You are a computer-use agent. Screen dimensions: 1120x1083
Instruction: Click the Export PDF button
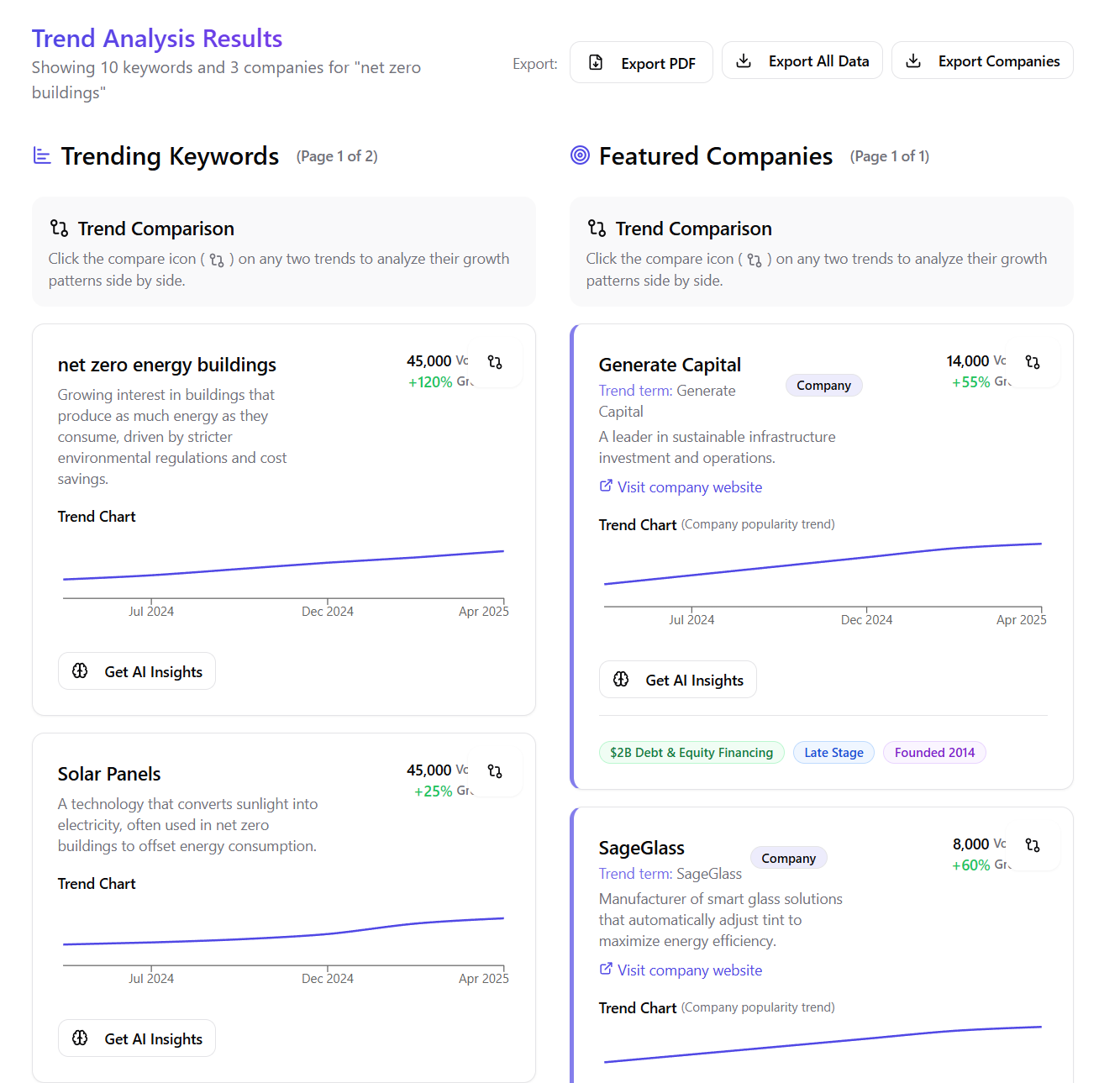(x=641, y=63)
